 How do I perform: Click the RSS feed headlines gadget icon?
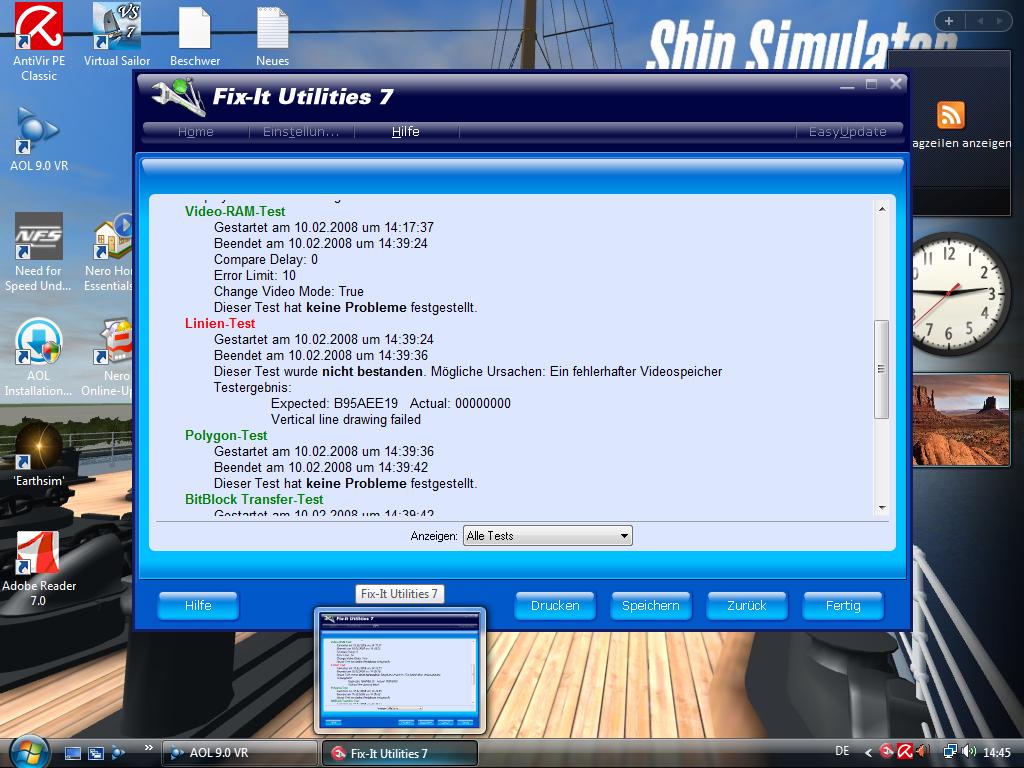click(x=950, y=115)
